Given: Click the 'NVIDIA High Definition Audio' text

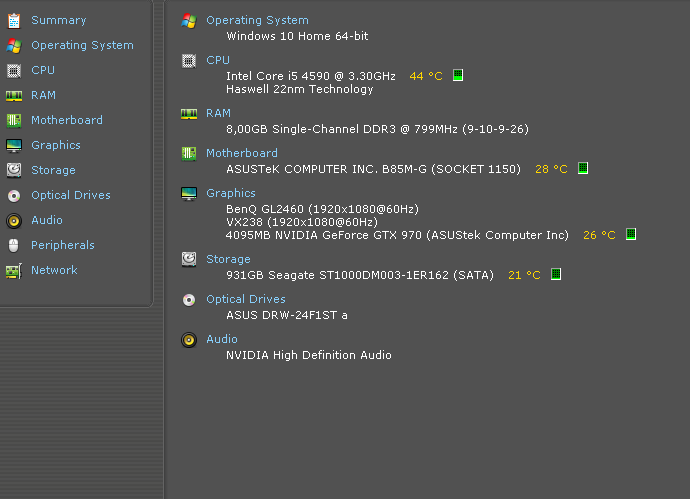Looking at the screenshot, I should tap(309, 355).
